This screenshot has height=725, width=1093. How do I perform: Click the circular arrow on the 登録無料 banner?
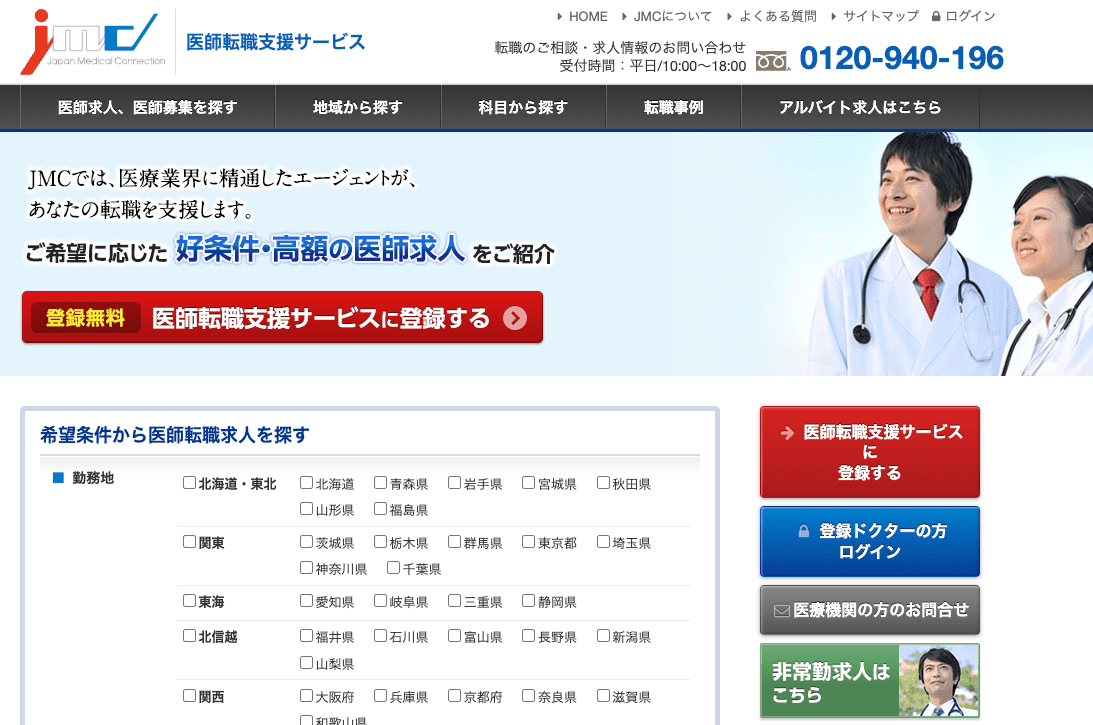pyautogui.click(x=515, y=318)
